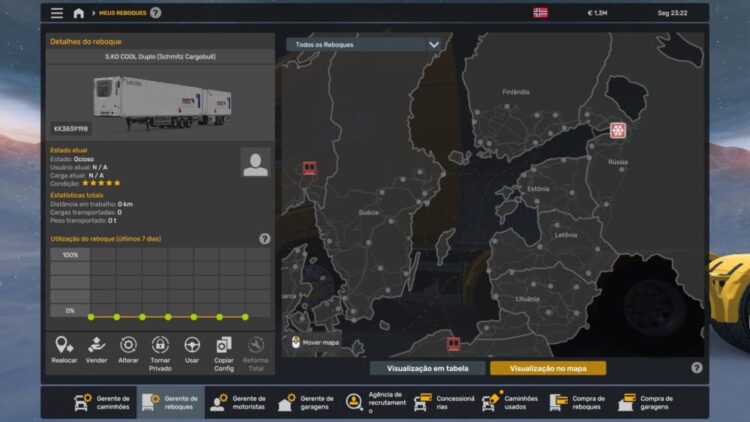Image resolution: width=750 pixels, height=422 pixels.
Task: Click the Copiar Config icon
Action: coord(224,344)
